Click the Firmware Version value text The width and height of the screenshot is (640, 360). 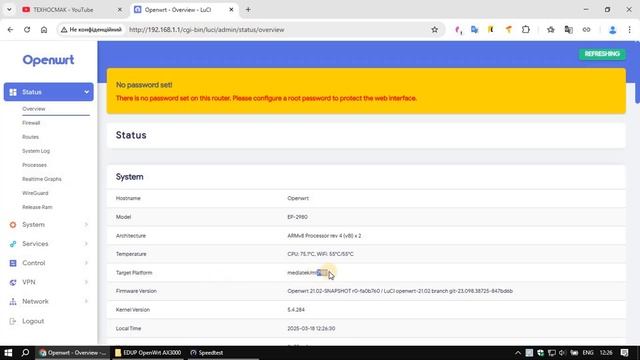[400, 291]
